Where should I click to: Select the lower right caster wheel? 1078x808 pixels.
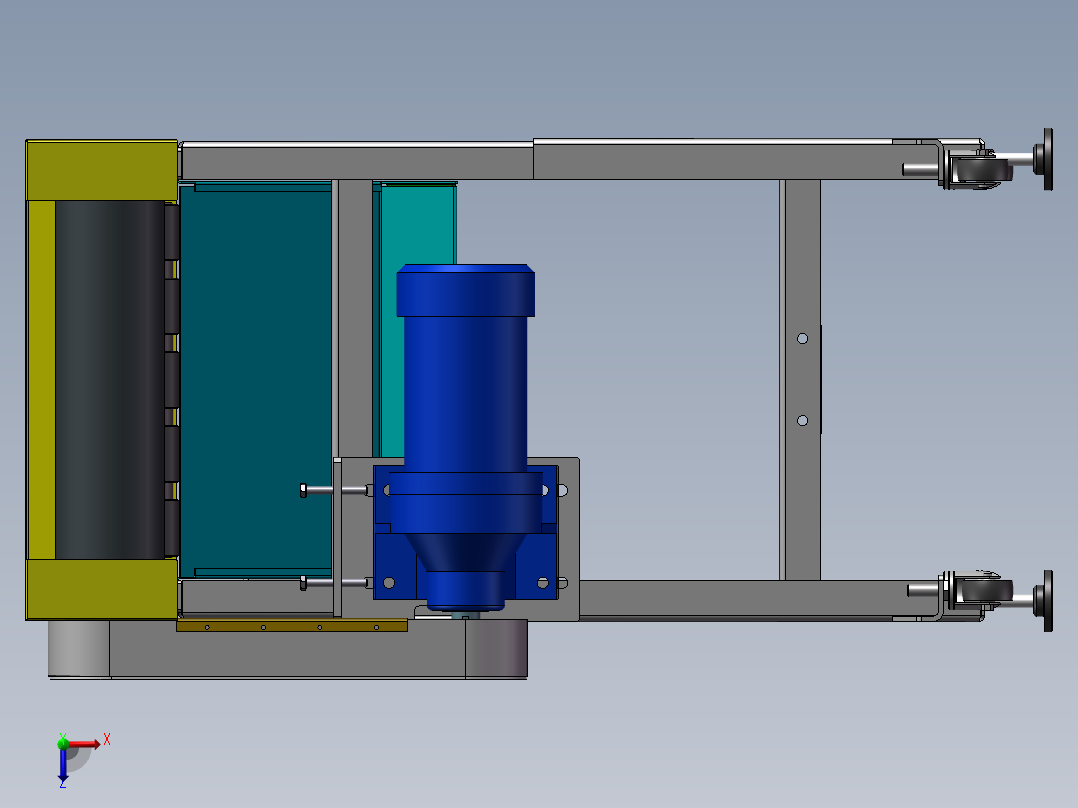pyautogui.click(x=984, y=591)
